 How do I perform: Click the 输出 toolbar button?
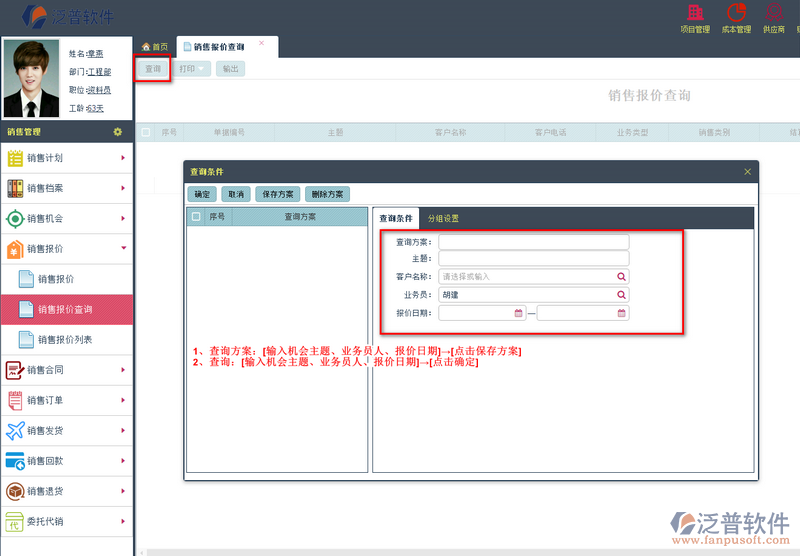point(231,69)
